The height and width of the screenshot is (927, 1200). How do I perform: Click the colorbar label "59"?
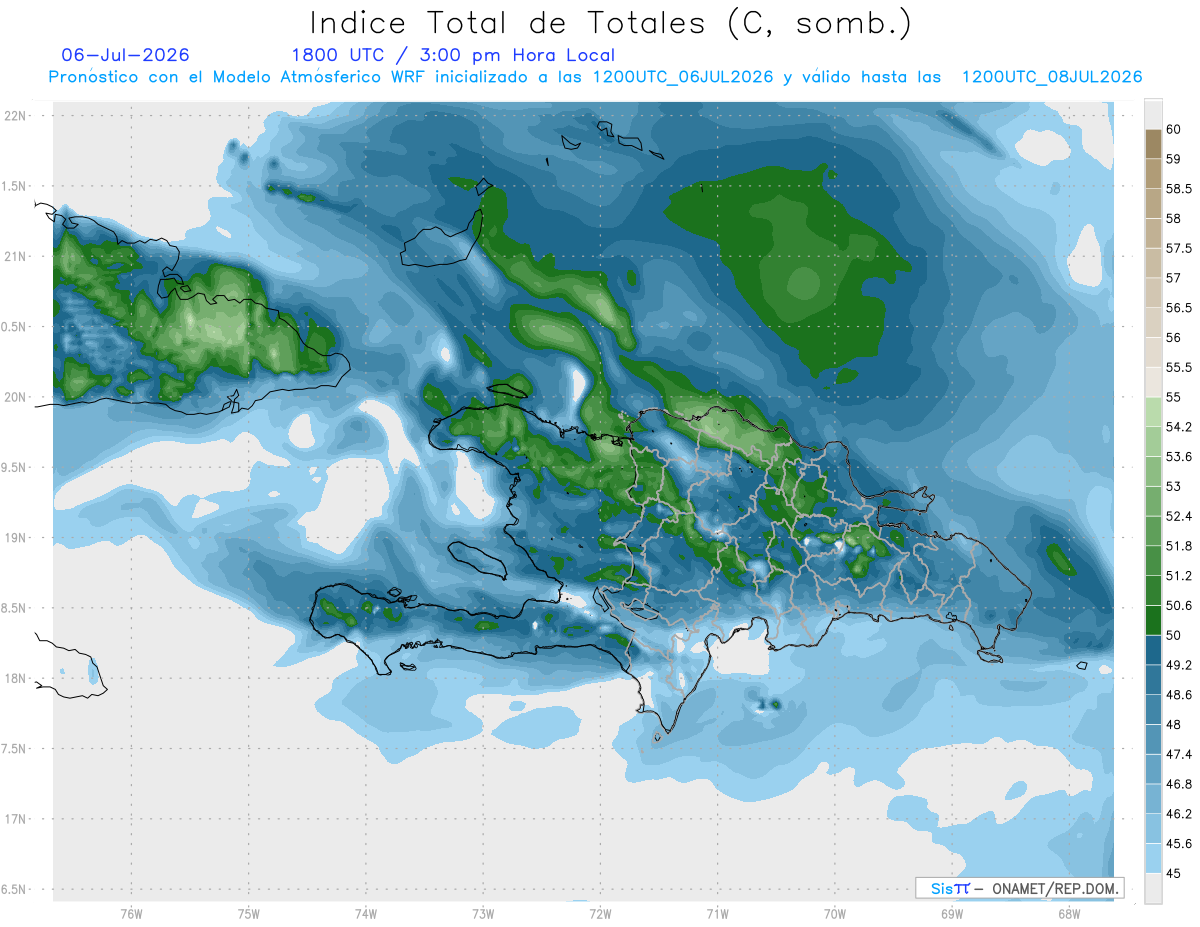point(1173,159)
